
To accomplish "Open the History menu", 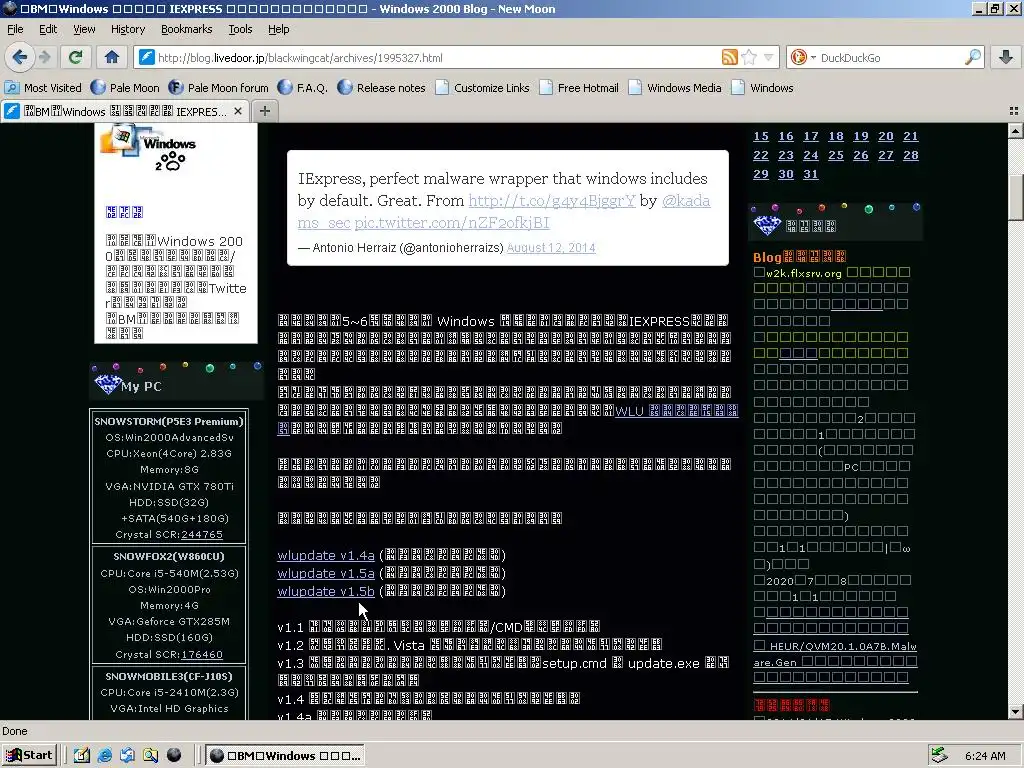I will coord(128,29).
